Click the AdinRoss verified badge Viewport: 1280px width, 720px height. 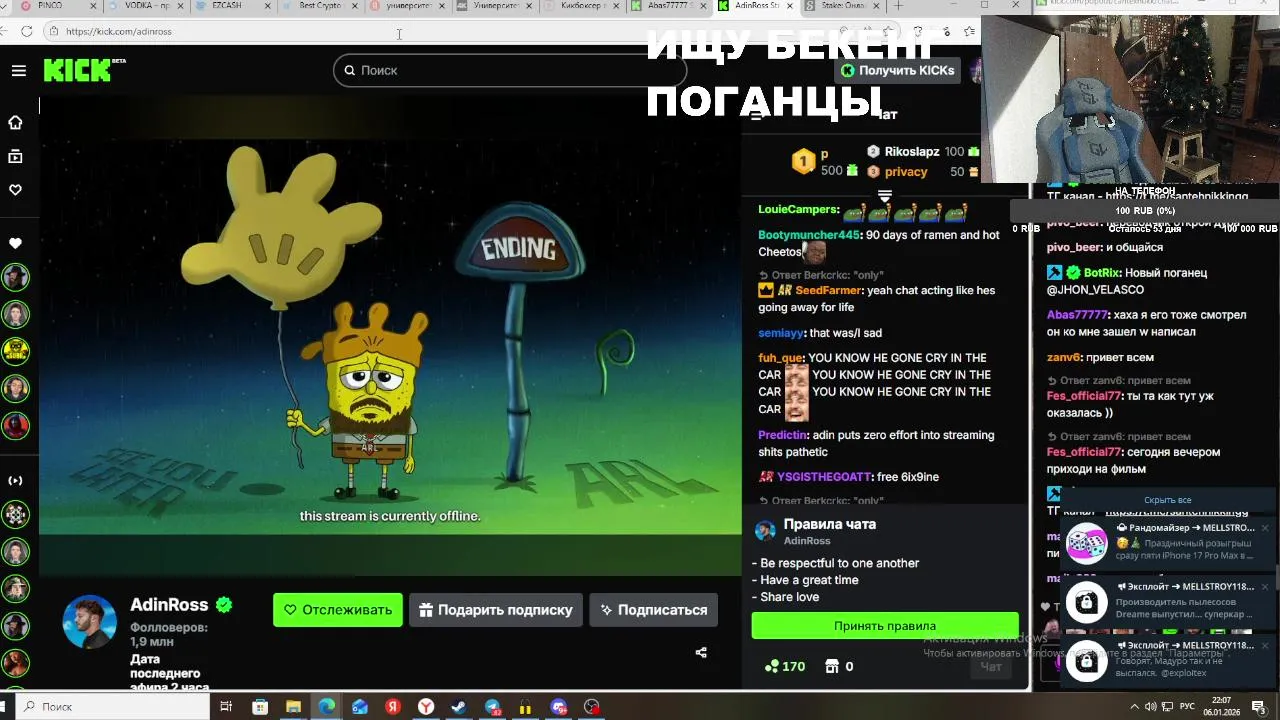[224, 605]
